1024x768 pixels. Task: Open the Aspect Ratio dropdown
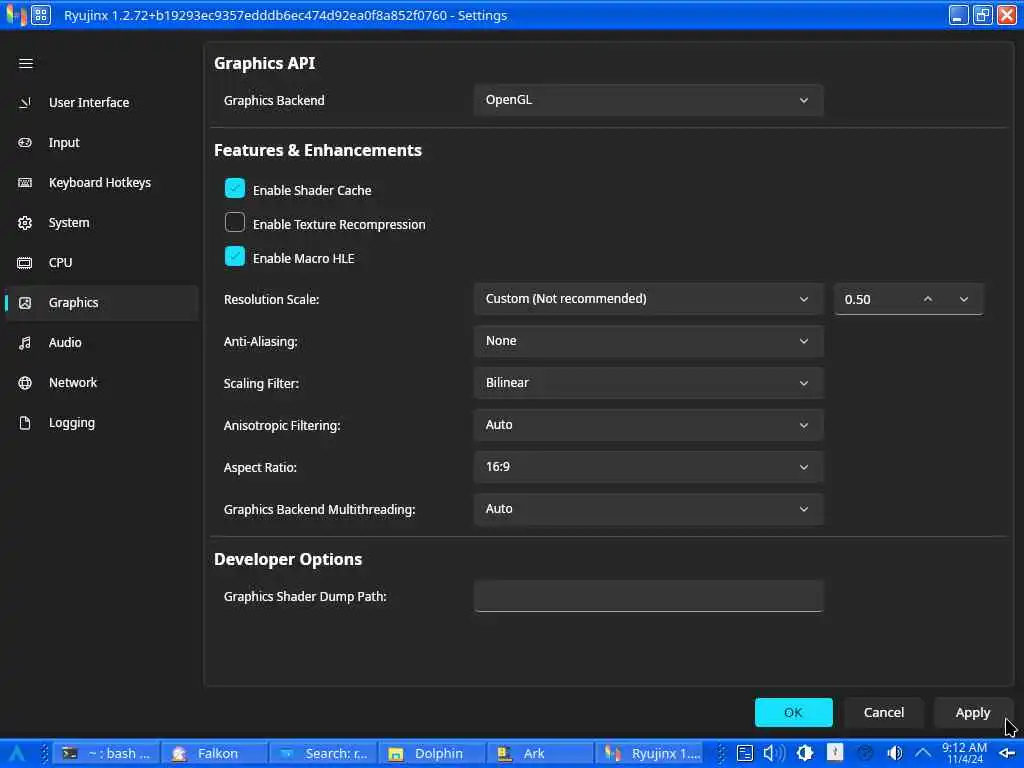648,467
